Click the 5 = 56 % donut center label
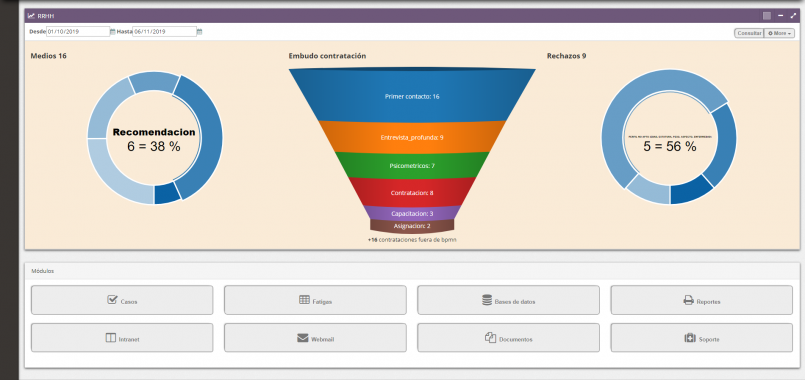 [x=669, y=146]
